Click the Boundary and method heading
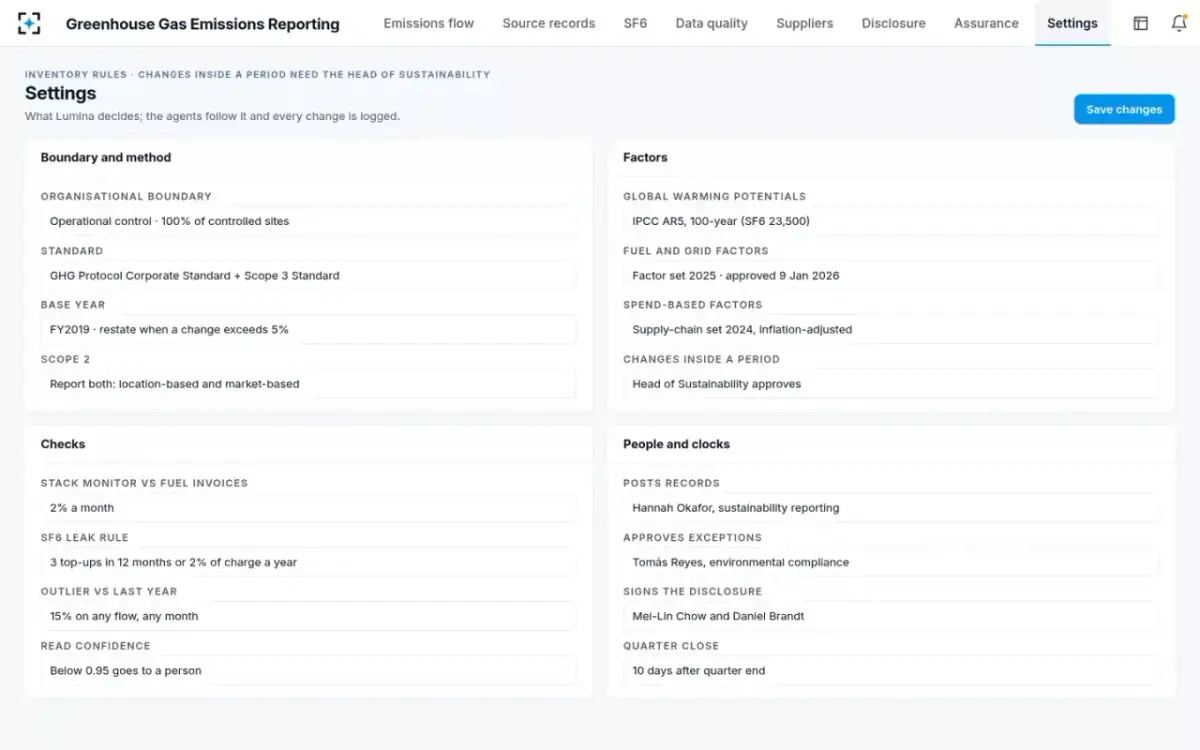The width and height of the screenshot is (1200, 750). (x=106, y=157)
